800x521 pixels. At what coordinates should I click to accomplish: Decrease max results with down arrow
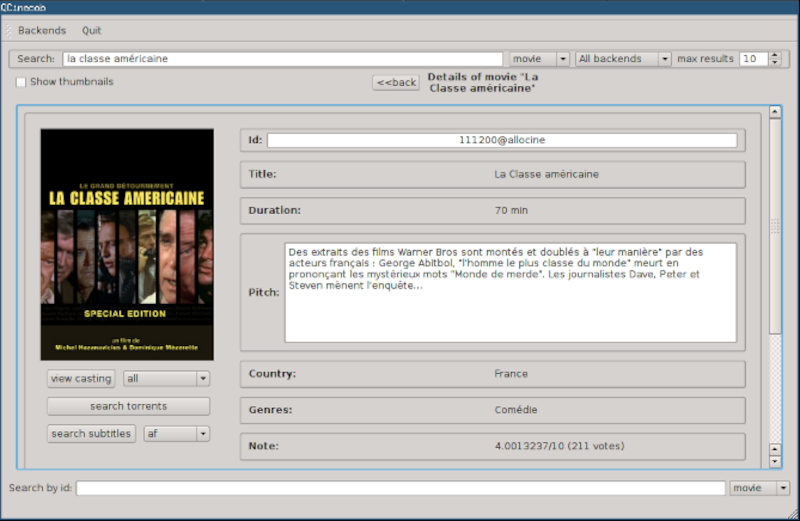[774, 63]
